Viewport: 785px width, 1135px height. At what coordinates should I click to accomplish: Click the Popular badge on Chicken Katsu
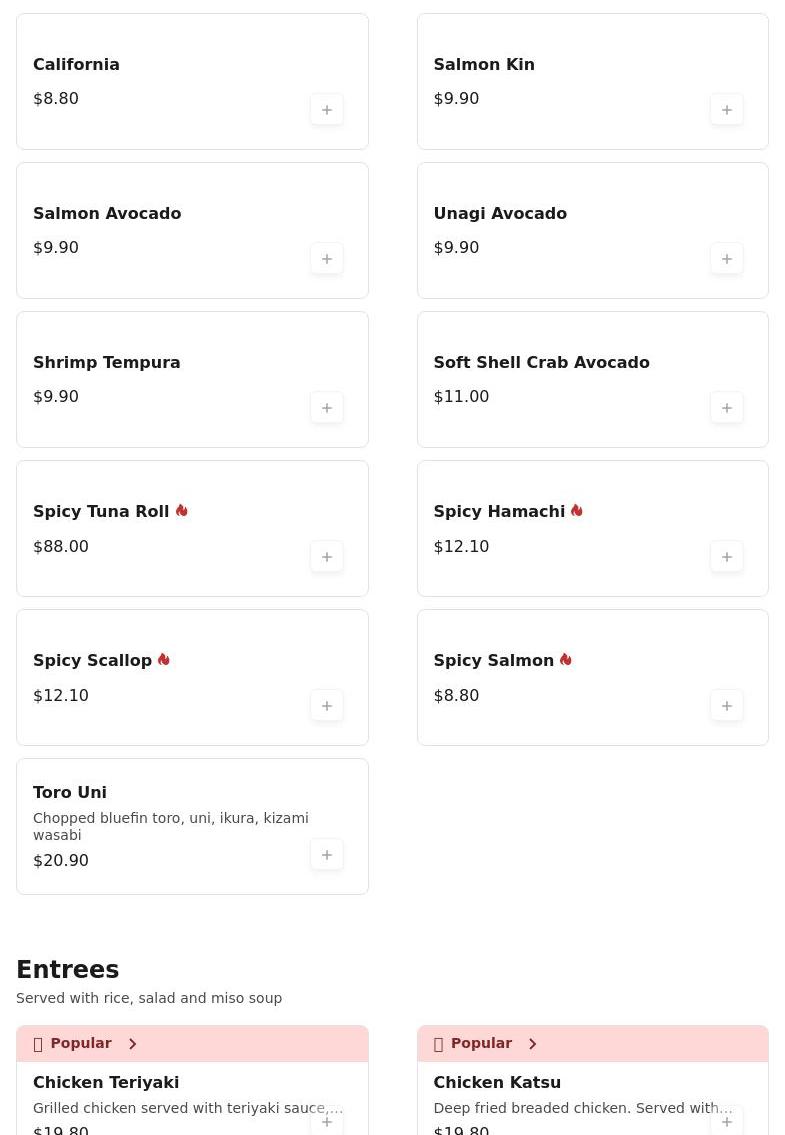coord(480,1044)
